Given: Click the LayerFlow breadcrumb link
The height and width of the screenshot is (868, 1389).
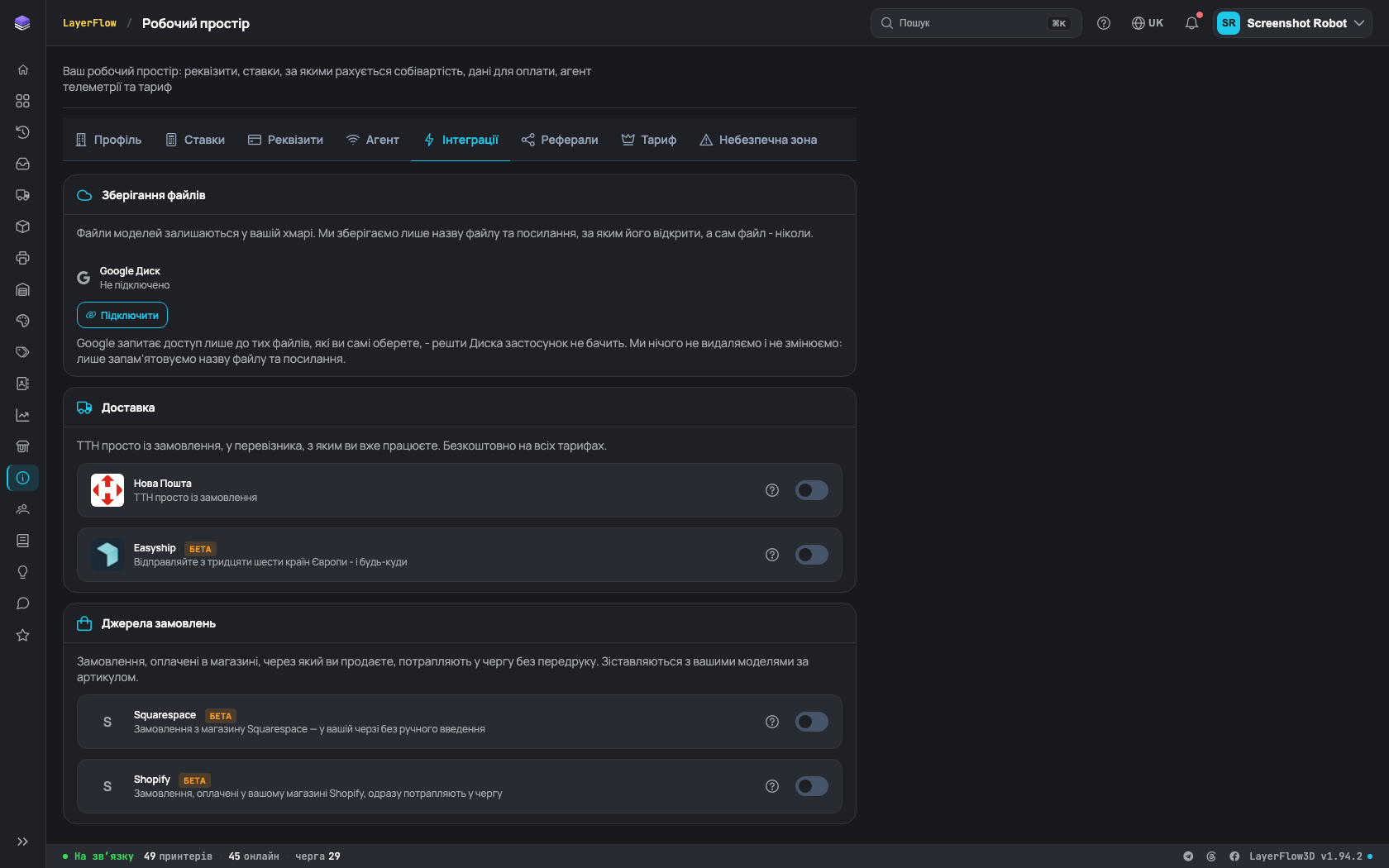Looking at the screenshot, I should pos(89,23).
